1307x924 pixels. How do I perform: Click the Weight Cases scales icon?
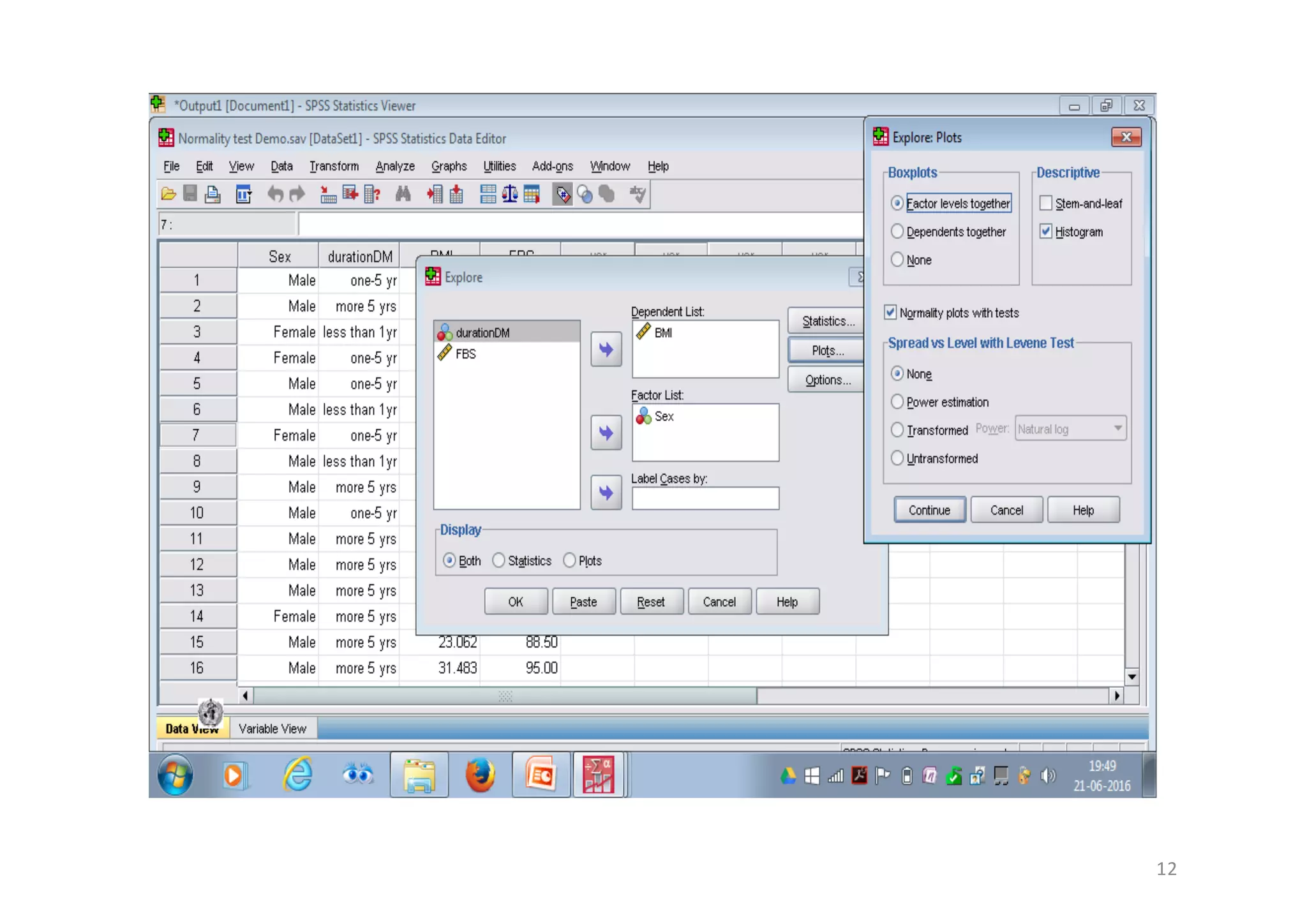(x=509, y=194)
